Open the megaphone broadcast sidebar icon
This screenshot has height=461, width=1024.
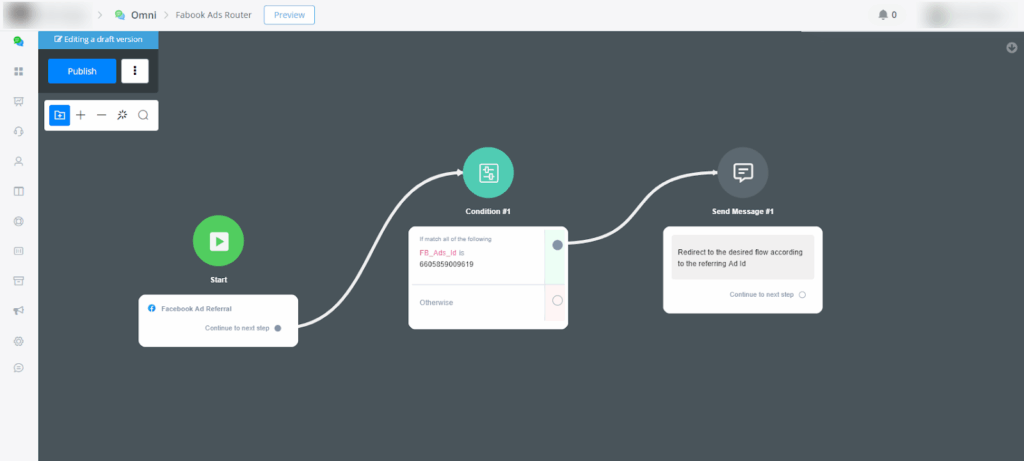coord(18,311)
